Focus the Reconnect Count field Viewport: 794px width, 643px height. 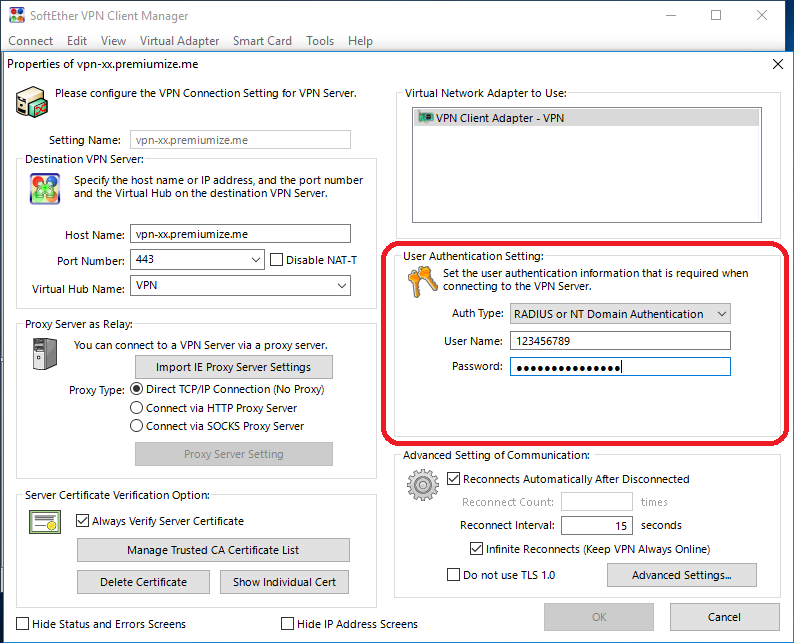(597, 502)
